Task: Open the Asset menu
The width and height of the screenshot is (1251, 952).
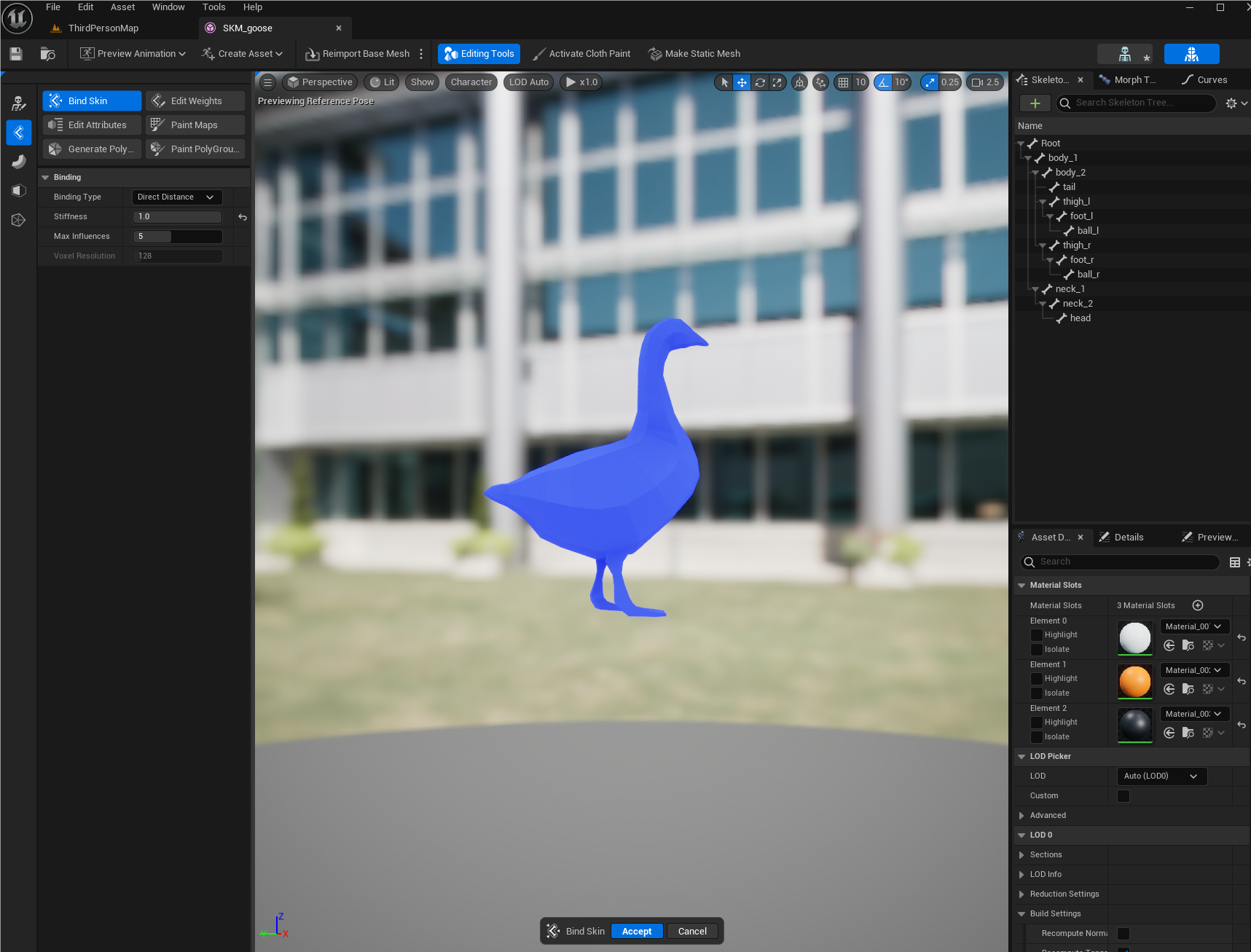Action: pos(122,7)
